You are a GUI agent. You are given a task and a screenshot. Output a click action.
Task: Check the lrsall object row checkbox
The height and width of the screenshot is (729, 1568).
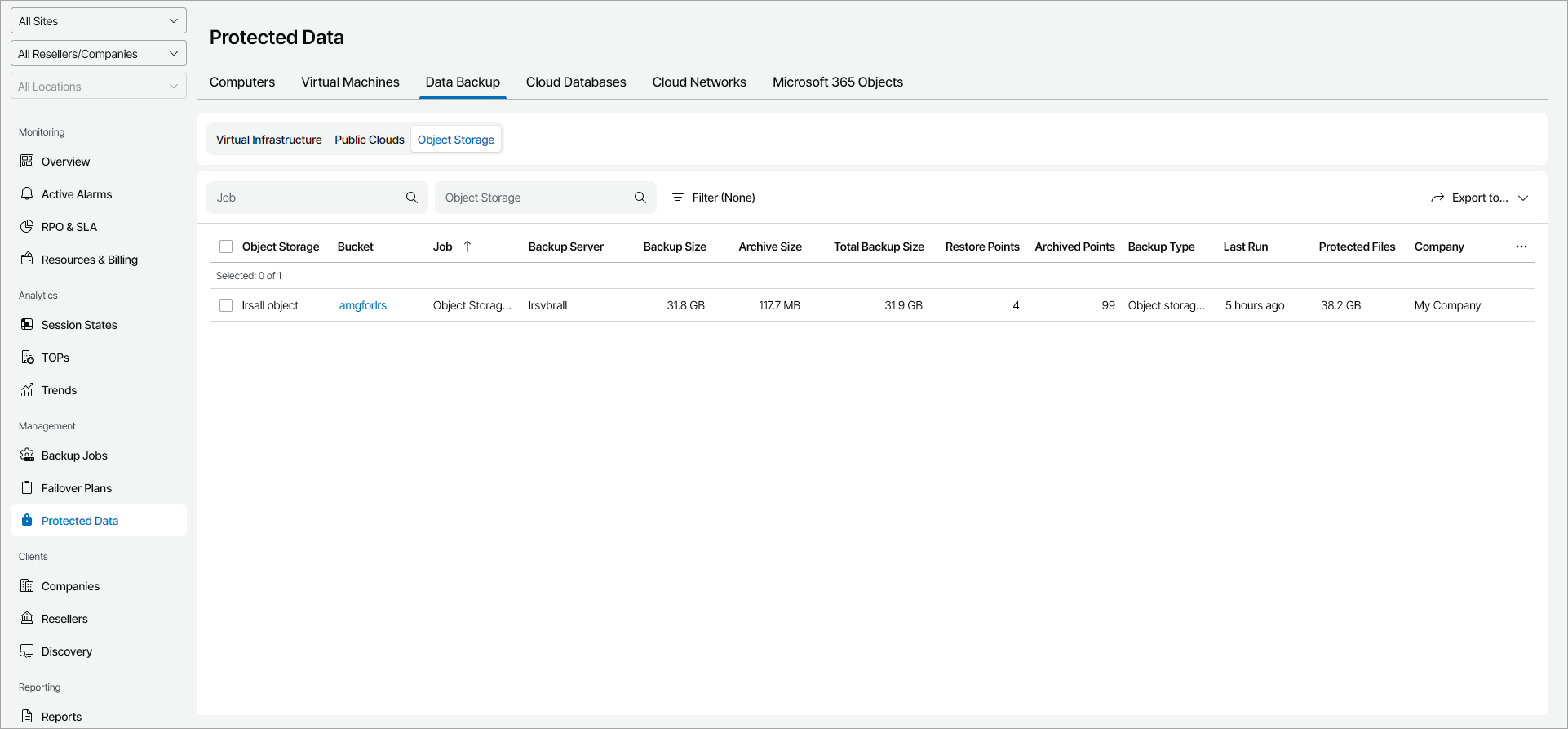[x=226, y=305]
